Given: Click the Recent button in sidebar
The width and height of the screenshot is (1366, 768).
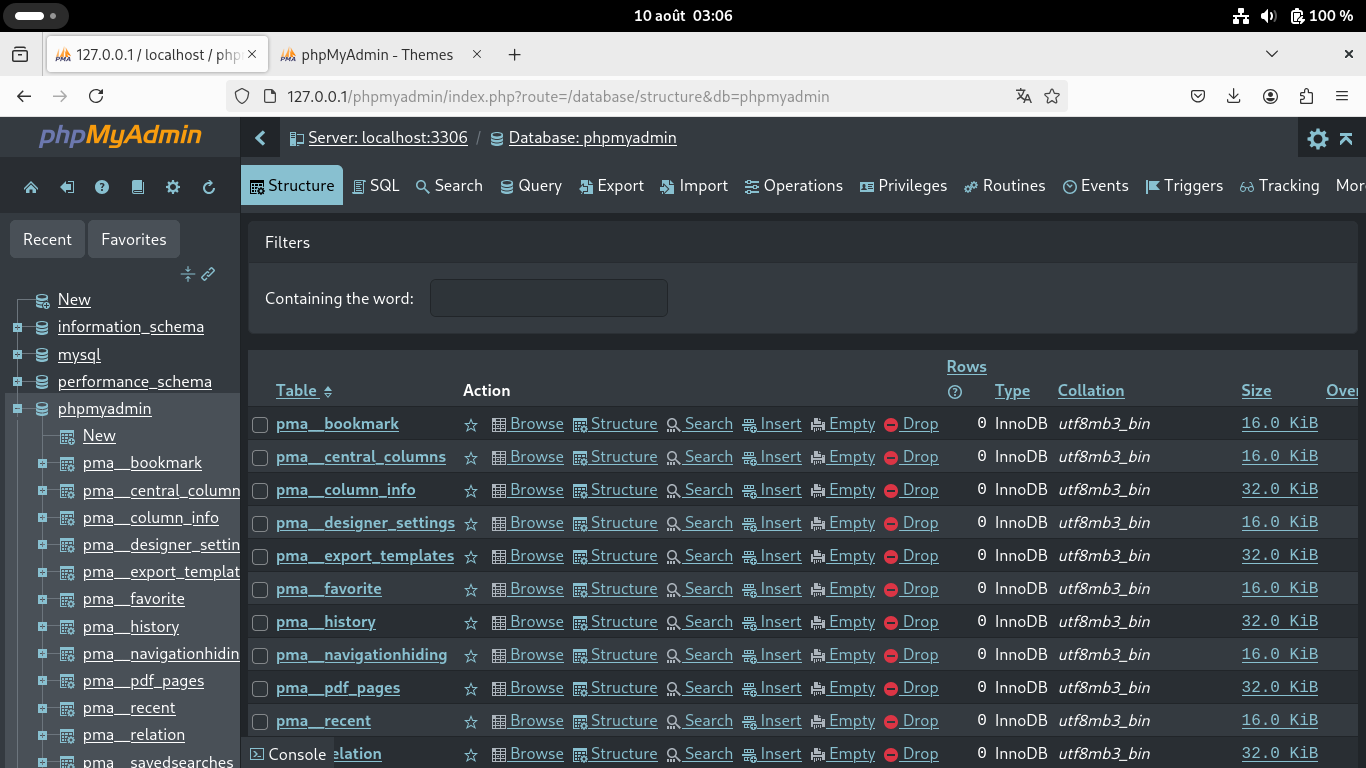Looking at the screenshot, I should tap(47, 240).
